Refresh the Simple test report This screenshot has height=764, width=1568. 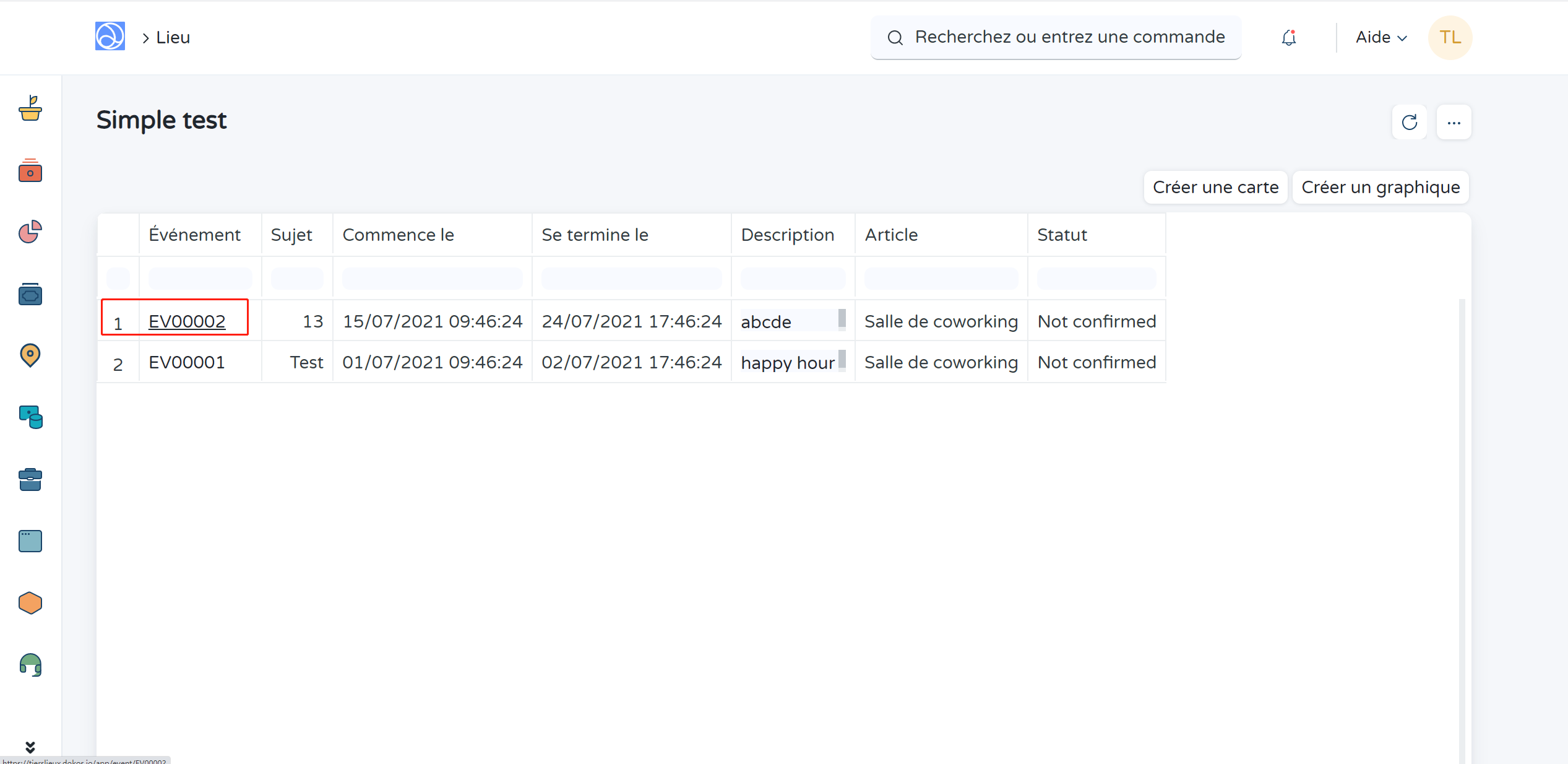(x=1409, y=123)
